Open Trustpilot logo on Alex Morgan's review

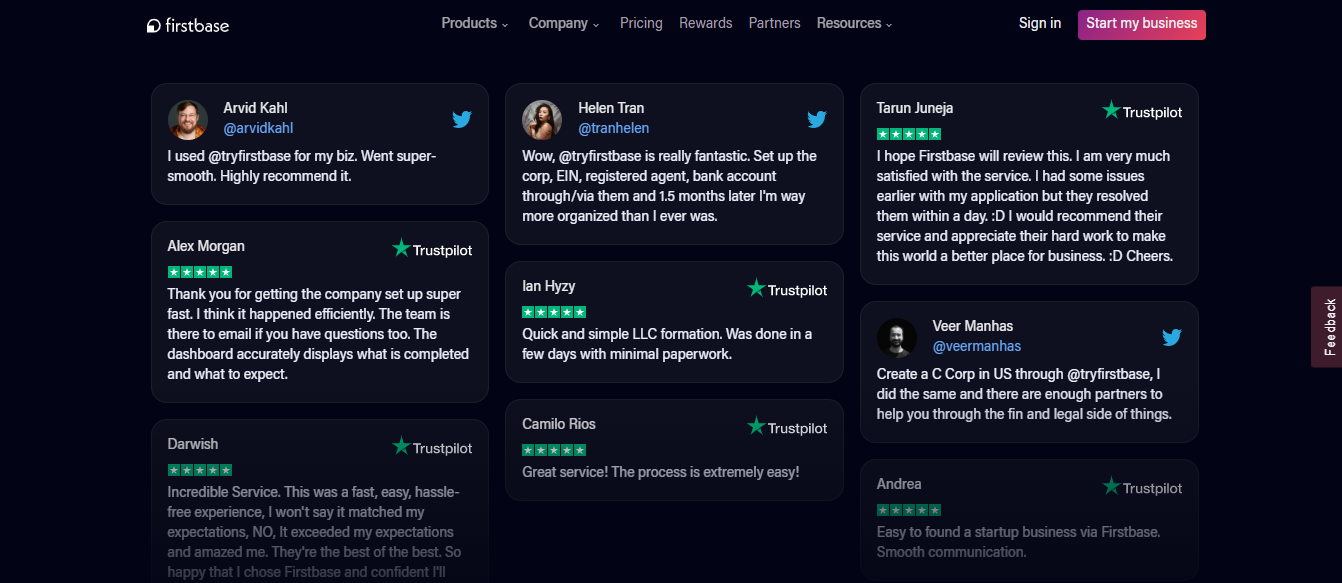point(431,250)
